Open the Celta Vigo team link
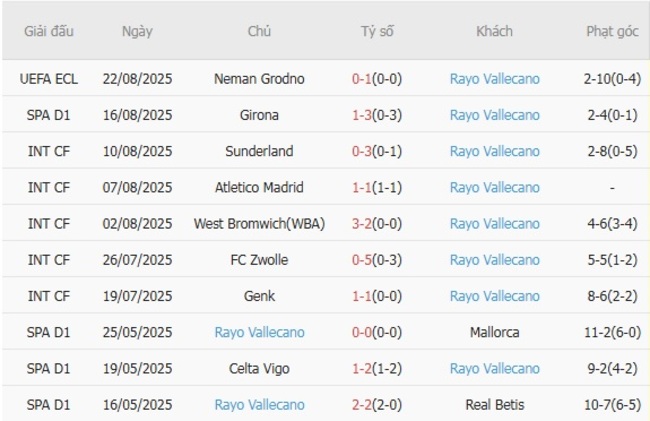650x421 pixels. pyautogui.click(x=259, y=368)
